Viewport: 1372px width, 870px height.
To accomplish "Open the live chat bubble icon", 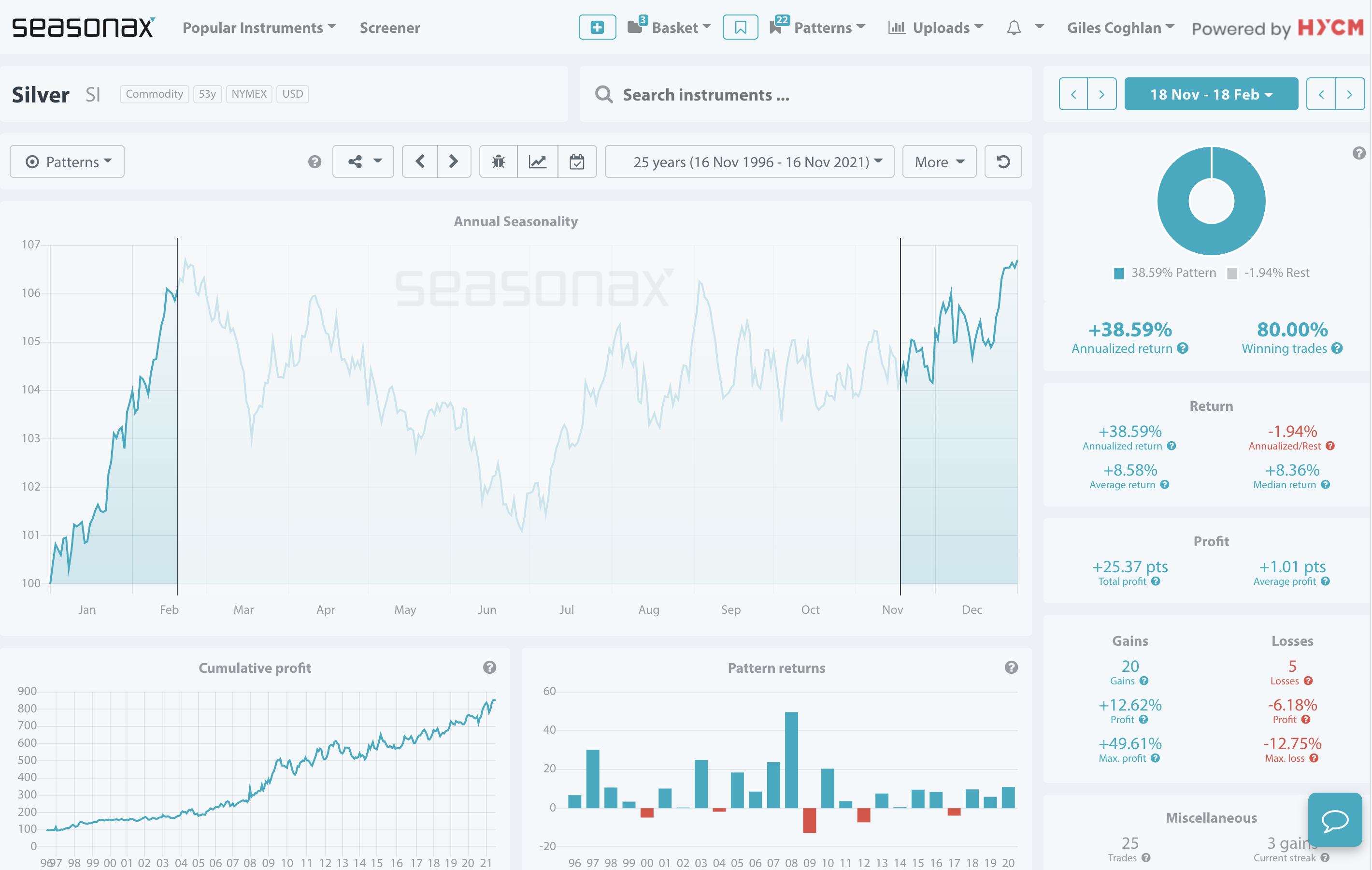I will (1334, 820).
